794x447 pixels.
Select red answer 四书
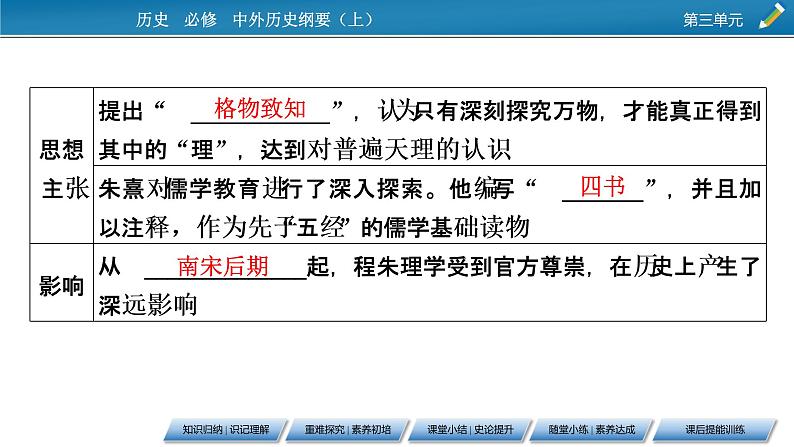click(602, 186)
